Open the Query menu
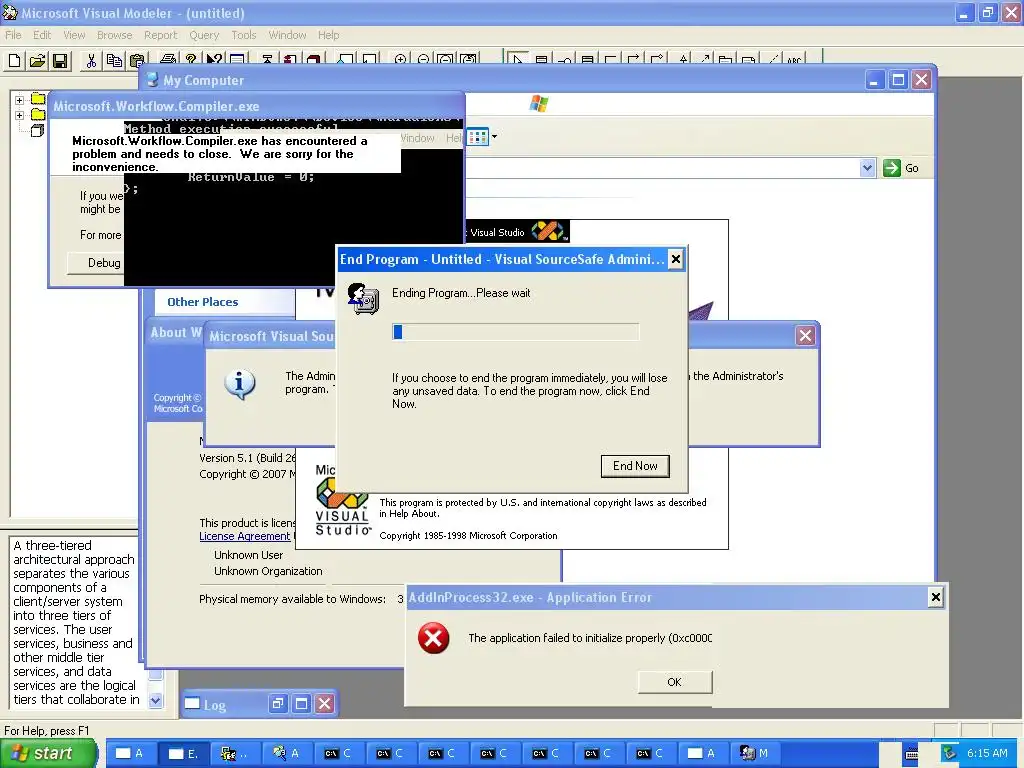This screenshot has height=768, width=1024. [204, 35]
